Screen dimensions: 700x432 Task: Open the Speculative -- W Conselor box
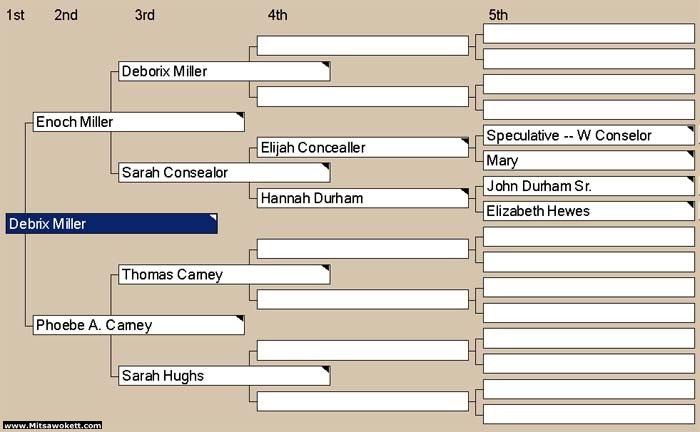tap(589, 135)
